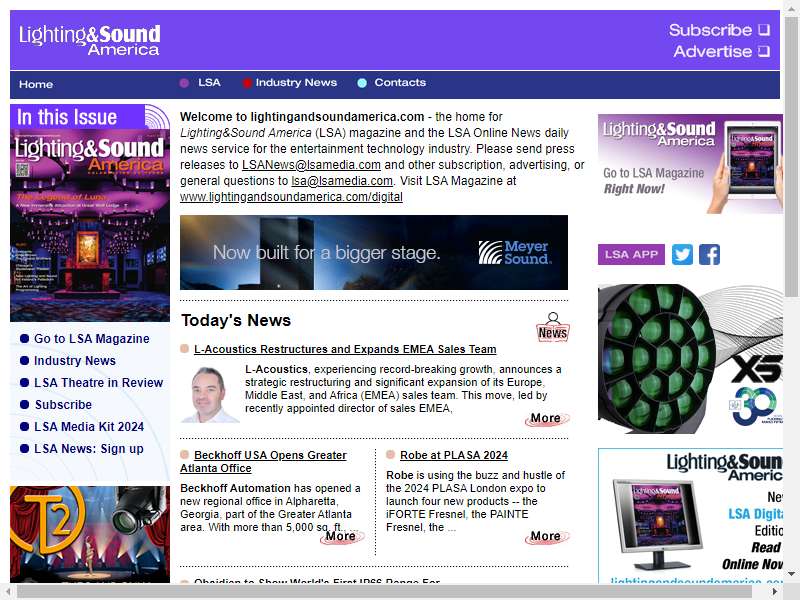Click the Subscribe square icon in header
The image size is (800, 600).
[x=763, y=30]
